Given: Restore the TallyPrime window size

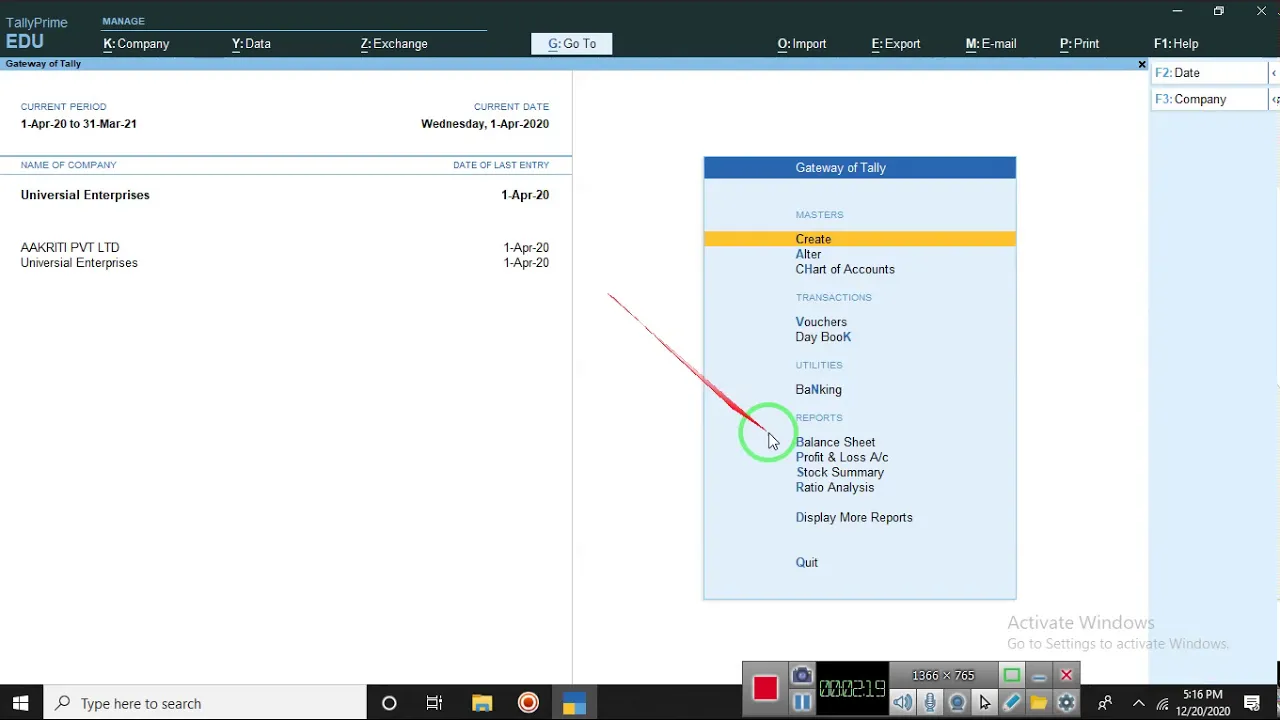Looking at the screenshot, I should [1218, 11].
